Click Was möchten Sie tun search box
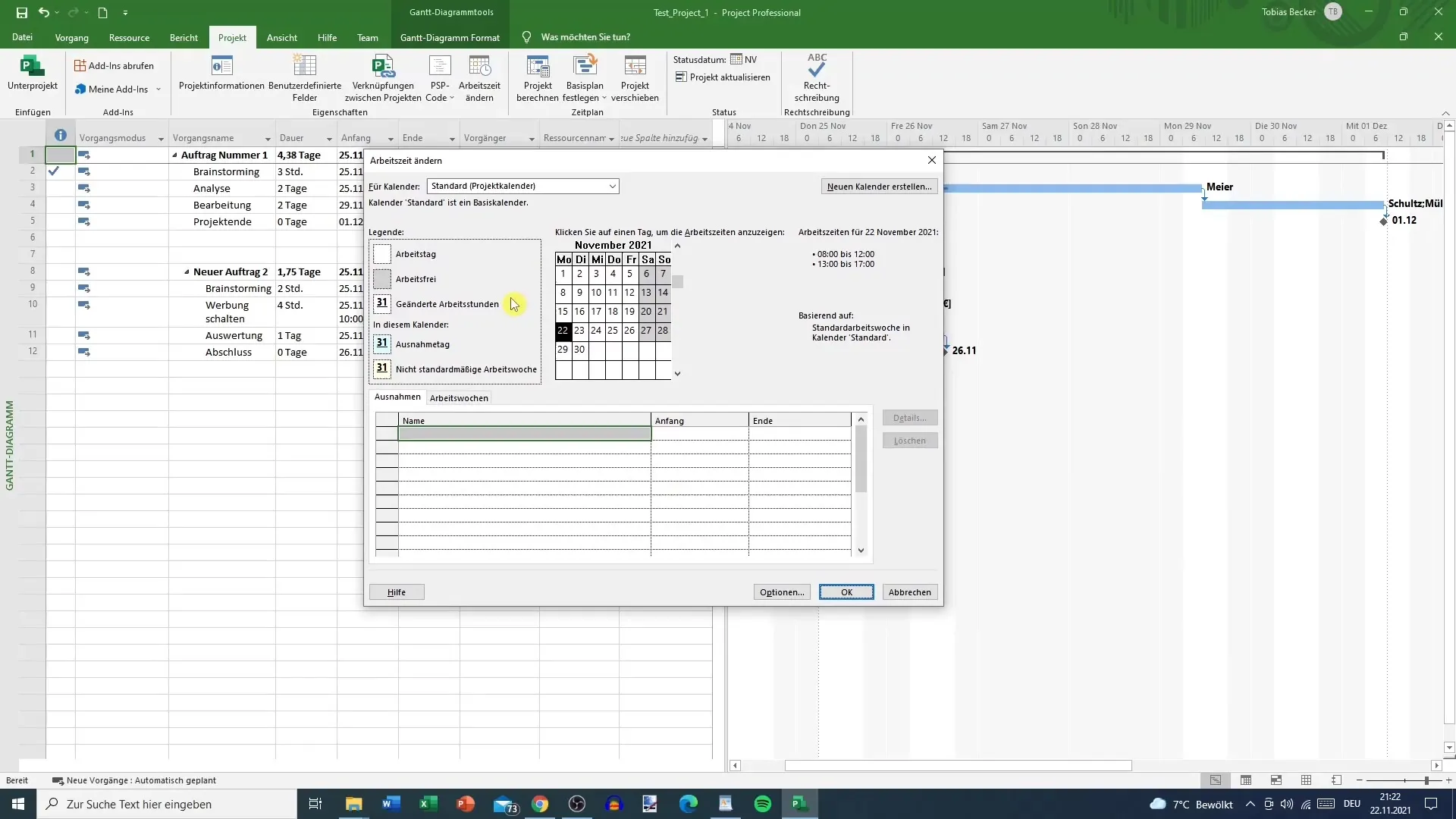 585,37
